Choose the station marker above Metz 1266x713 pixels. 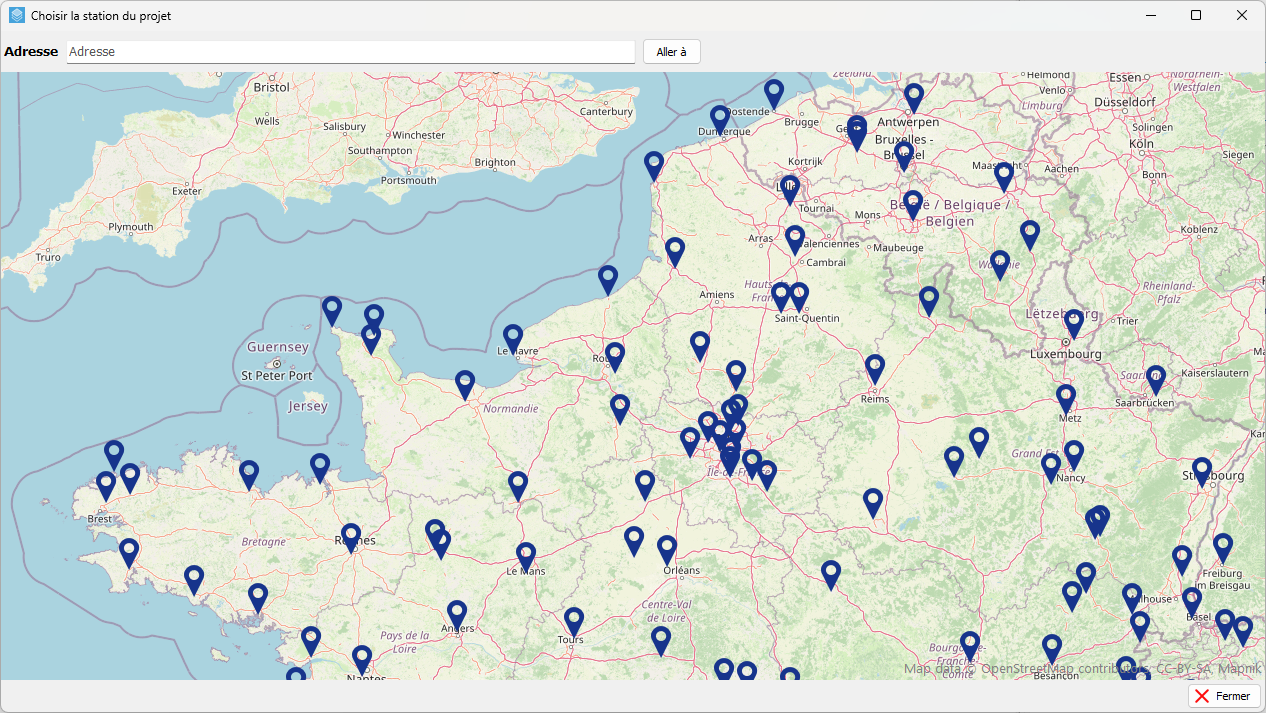click(x=1066, y=398)
